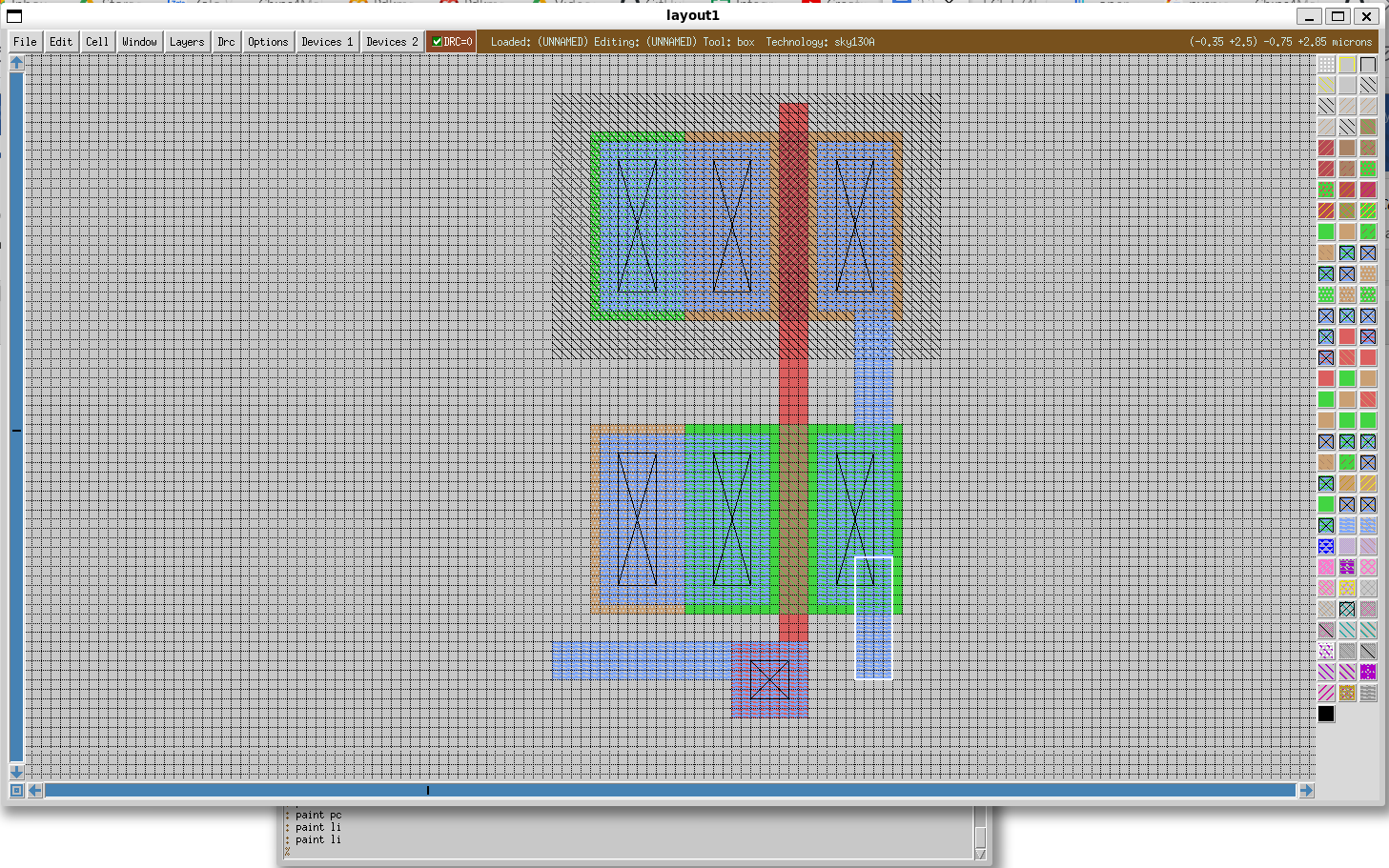1389x868 pixels.
Task: Click the 'Tool: box' status text
Action: pos(728,42)
